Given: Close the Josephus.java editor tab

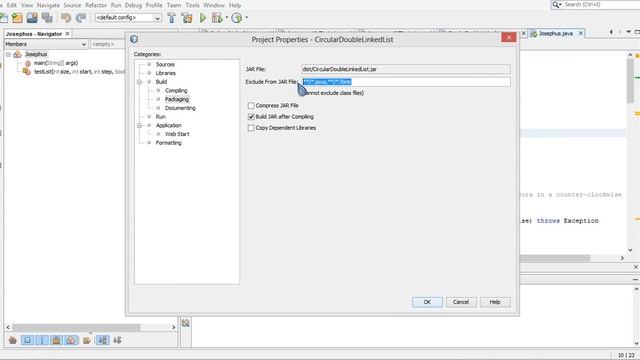Looking at the screenshot, I should point(580,33).
